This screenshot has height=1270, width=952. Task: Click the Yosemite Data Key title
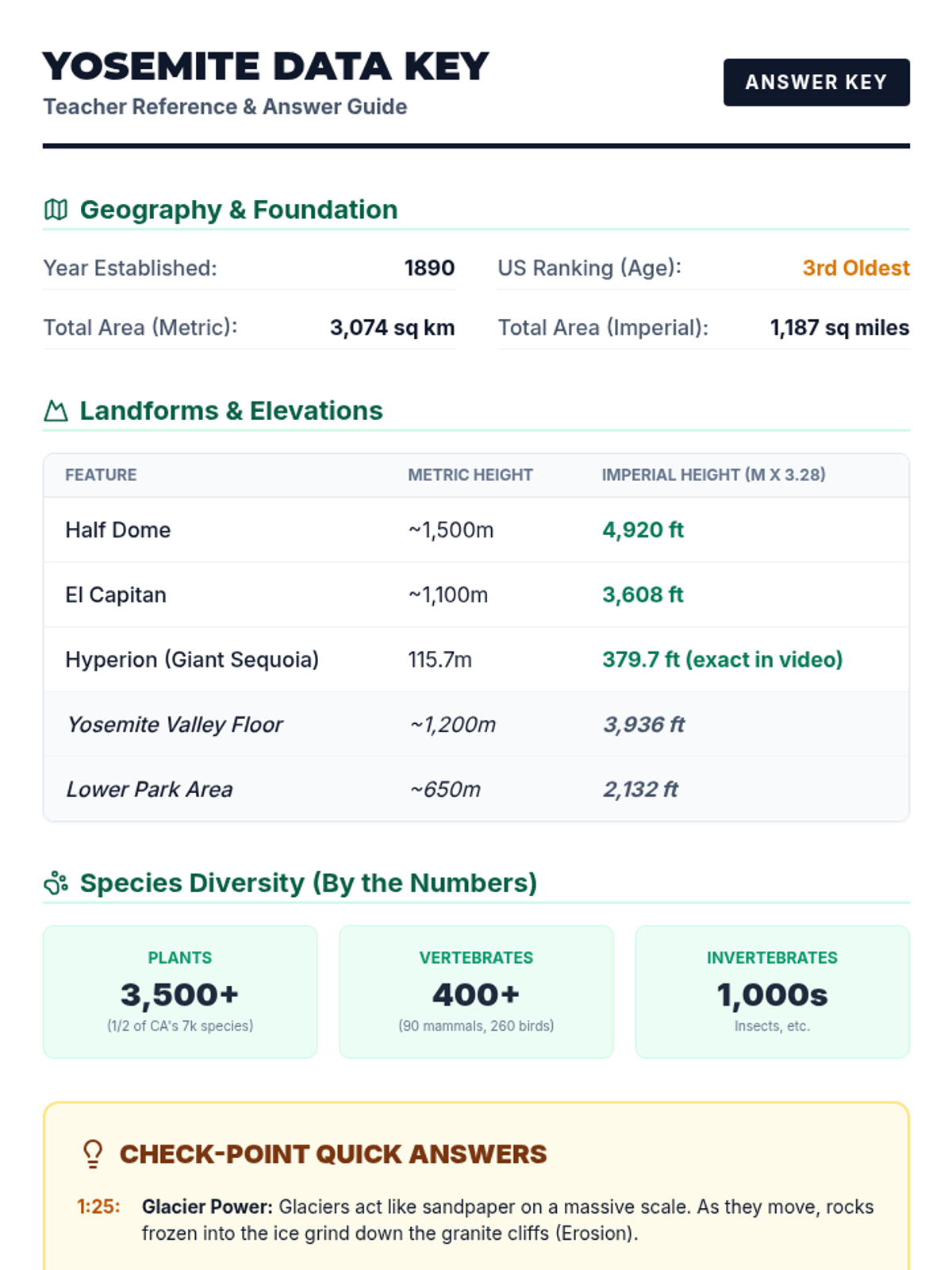click(x=266, y=67)
